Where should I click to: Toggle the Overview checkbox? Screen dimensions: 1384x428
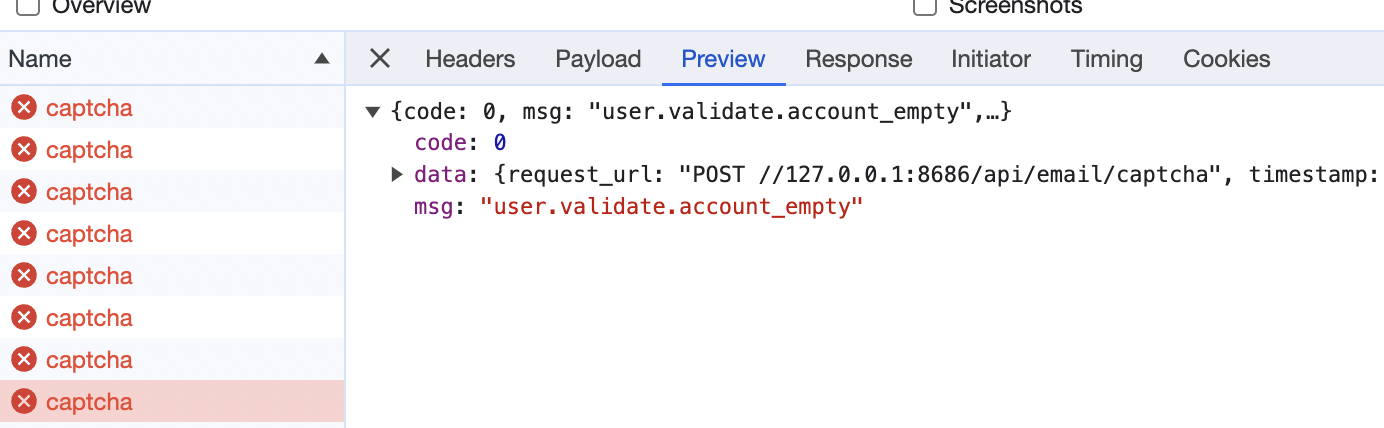click(29, 6)
